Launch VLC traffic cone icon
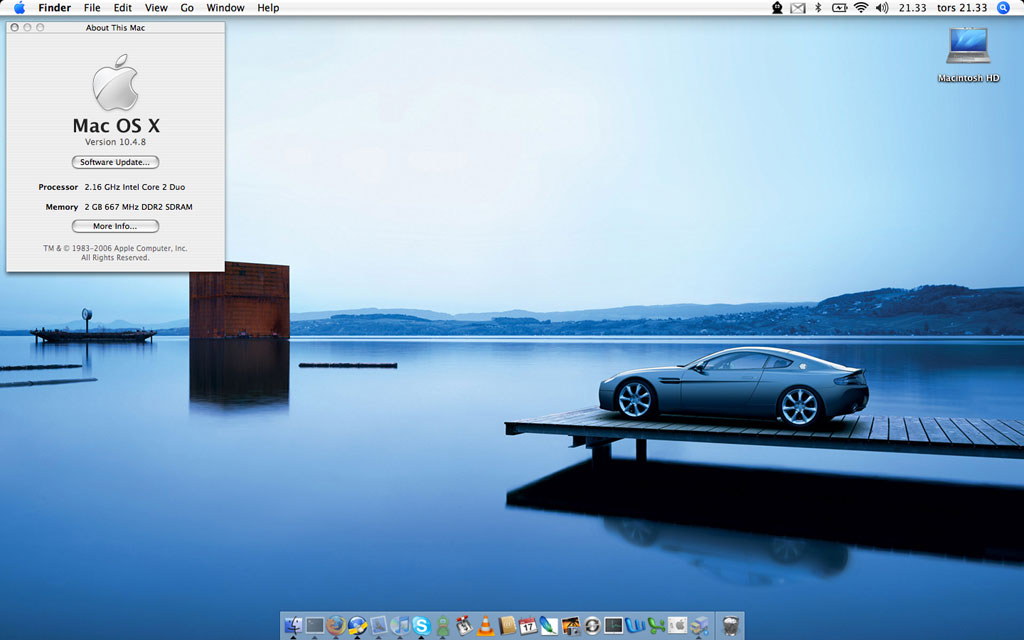This screenshot has height=640, width=1024. (x=485, y=626)
